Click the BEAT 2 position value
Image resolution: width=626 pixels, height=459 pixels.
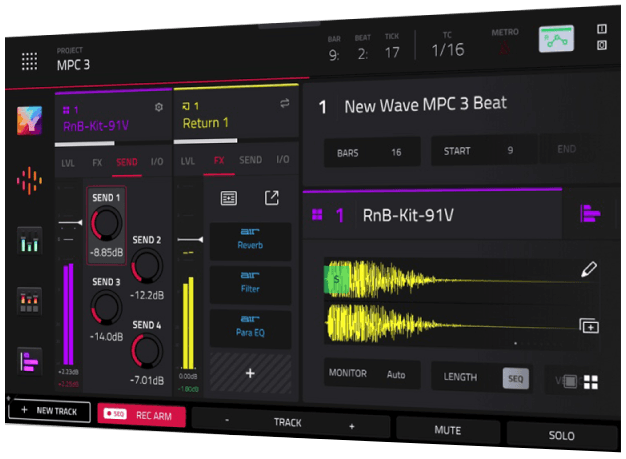[x=363, y=54]
